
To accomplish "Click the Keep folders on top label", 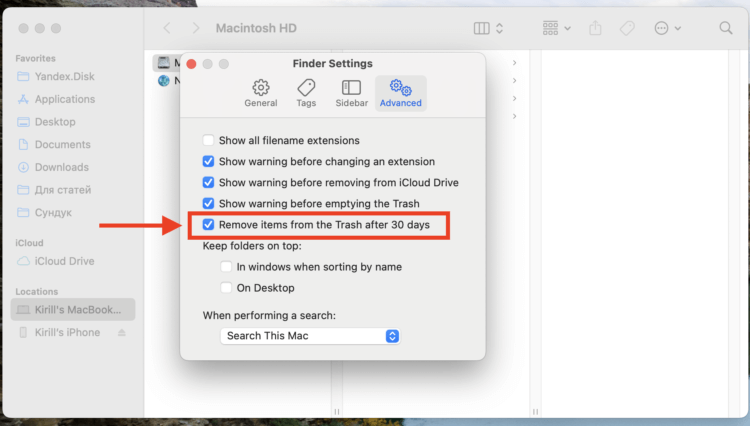I will (x=252, y=246).
